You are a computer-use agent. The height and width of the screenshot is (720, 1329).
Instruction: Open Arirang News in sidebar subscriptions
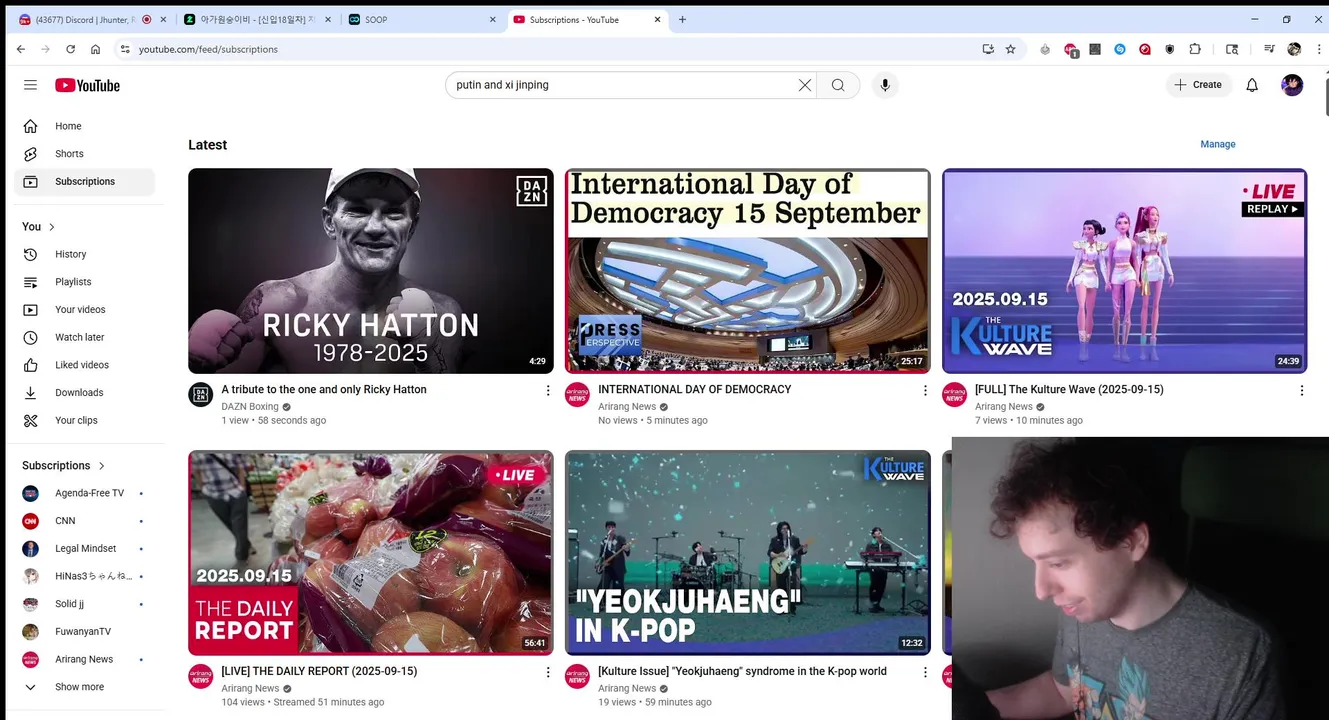click(x=85, y=659)
